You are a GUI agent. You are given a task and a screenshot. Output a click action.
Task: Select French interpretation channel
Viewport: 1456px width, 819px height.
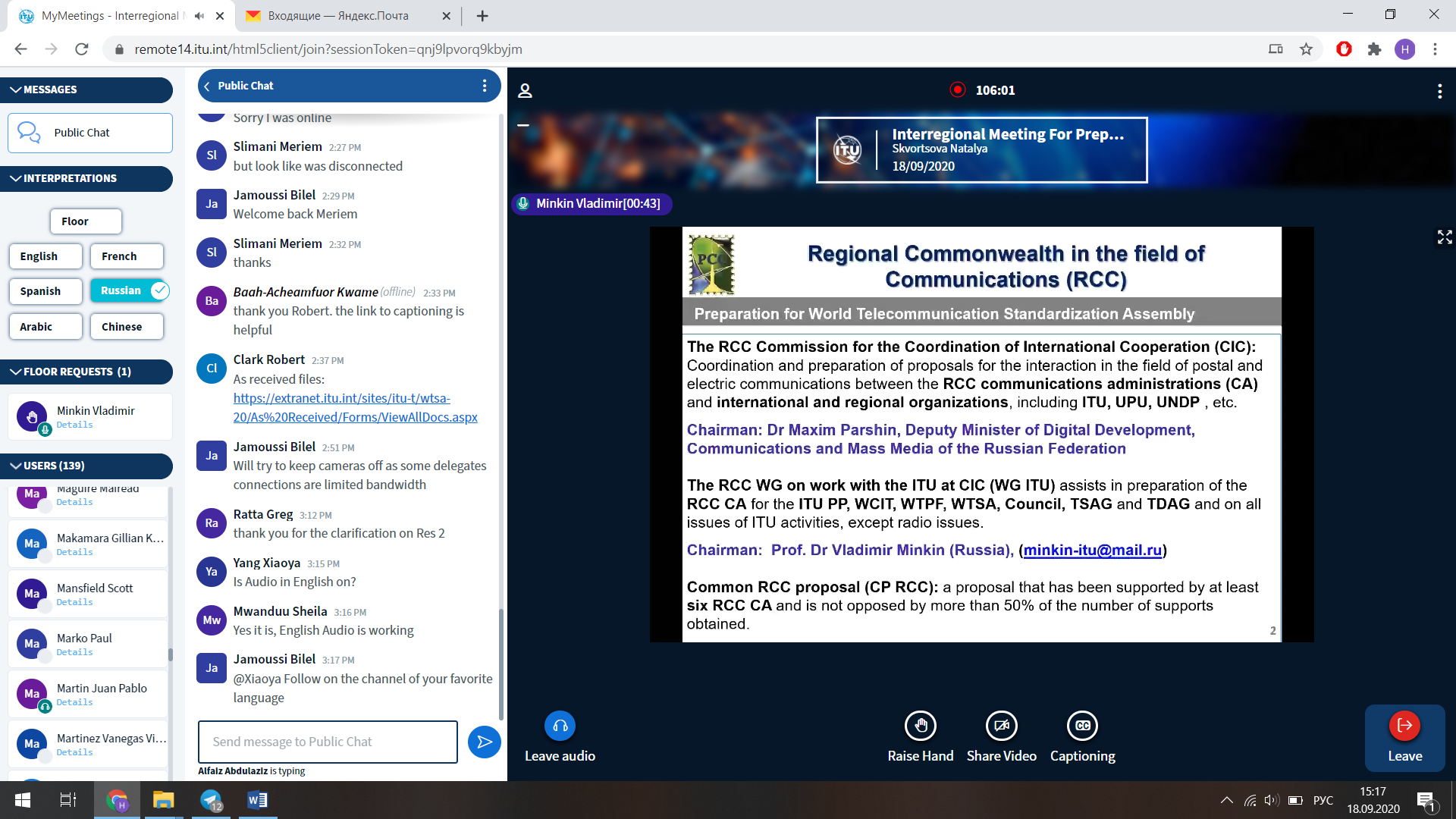(127, 256)
